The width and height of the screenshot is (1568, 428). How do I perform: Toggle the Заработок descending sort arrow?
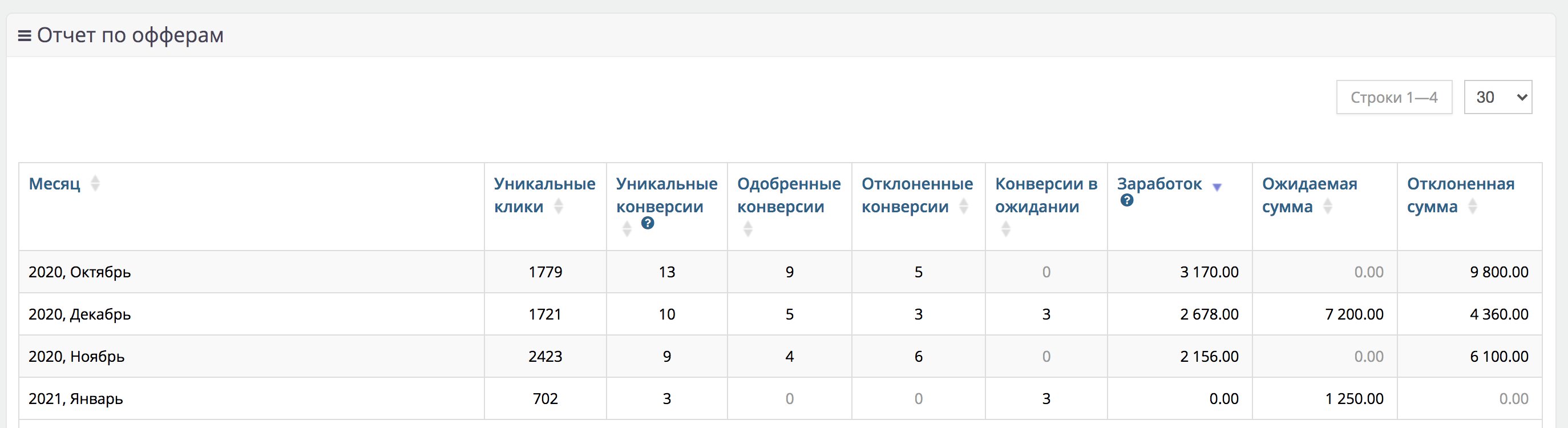tap(1217, 187)
